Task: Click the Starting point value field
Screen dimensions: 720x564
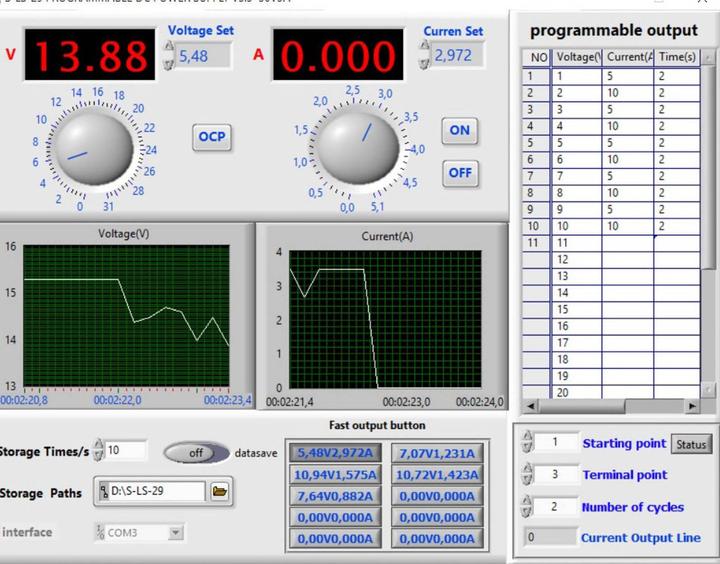Action: click(557, 442)
